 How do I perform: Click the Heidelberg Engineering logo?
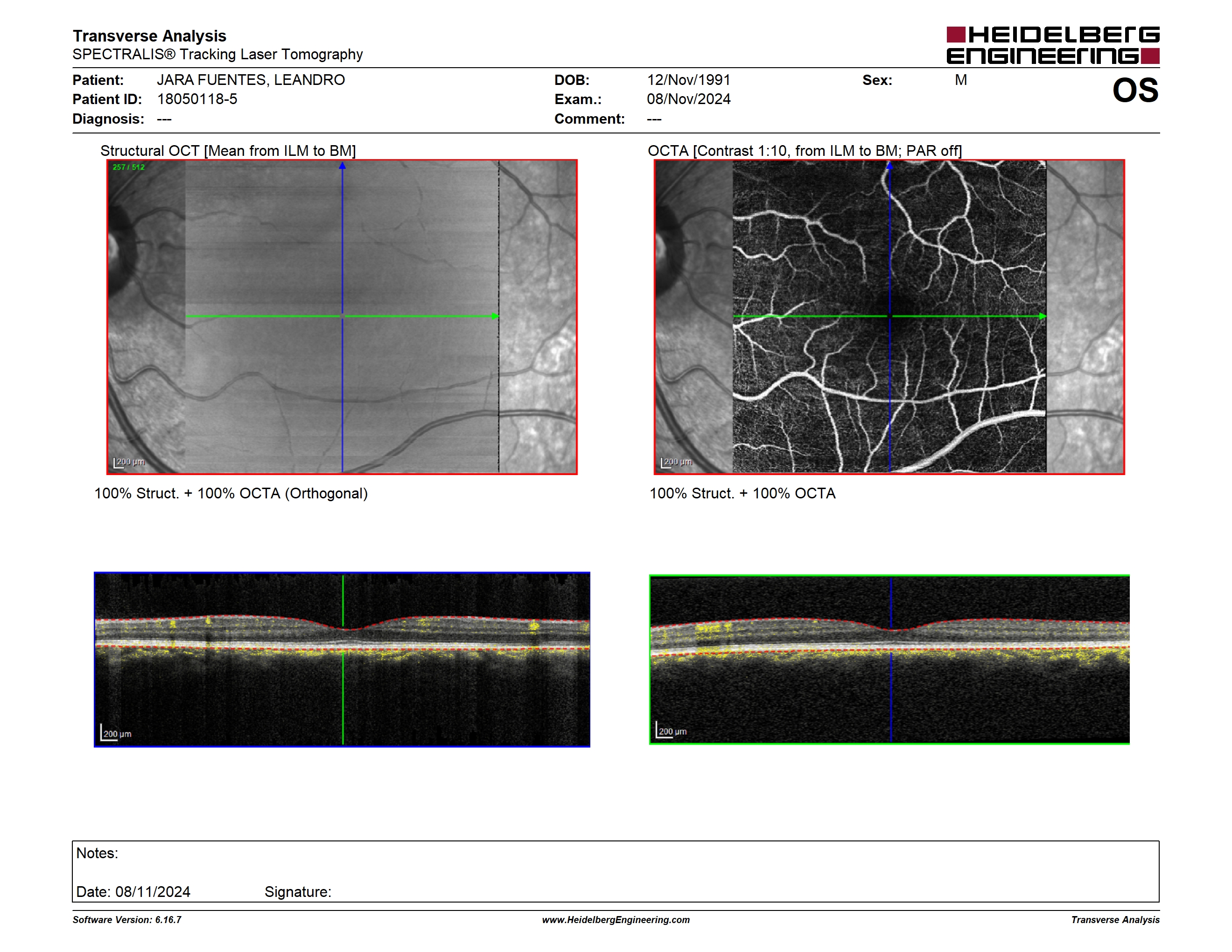[1053, 45]
